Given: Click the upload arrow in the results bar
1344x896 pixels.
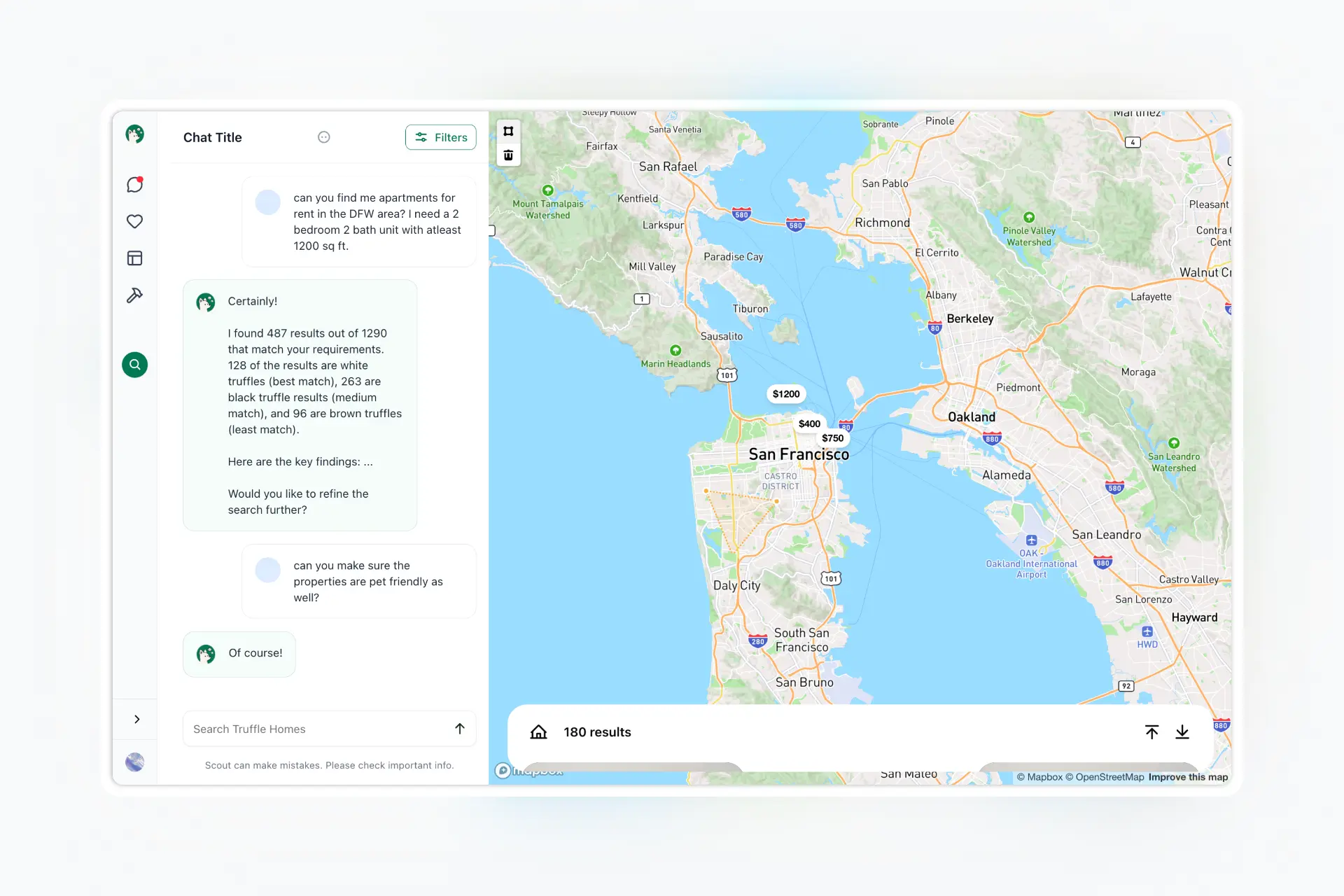Looking at the screenshot, I should coord(1151,731).
